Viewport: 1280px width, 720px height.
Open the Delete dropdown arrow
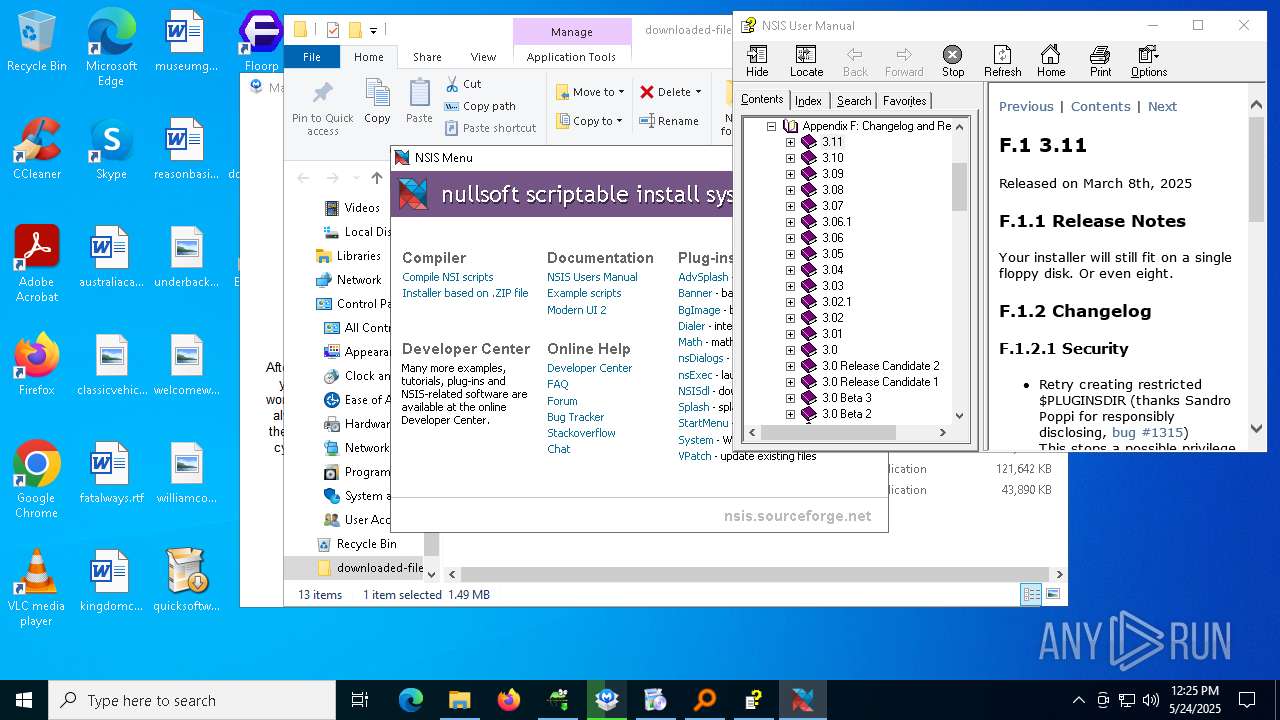pos(698,92)
